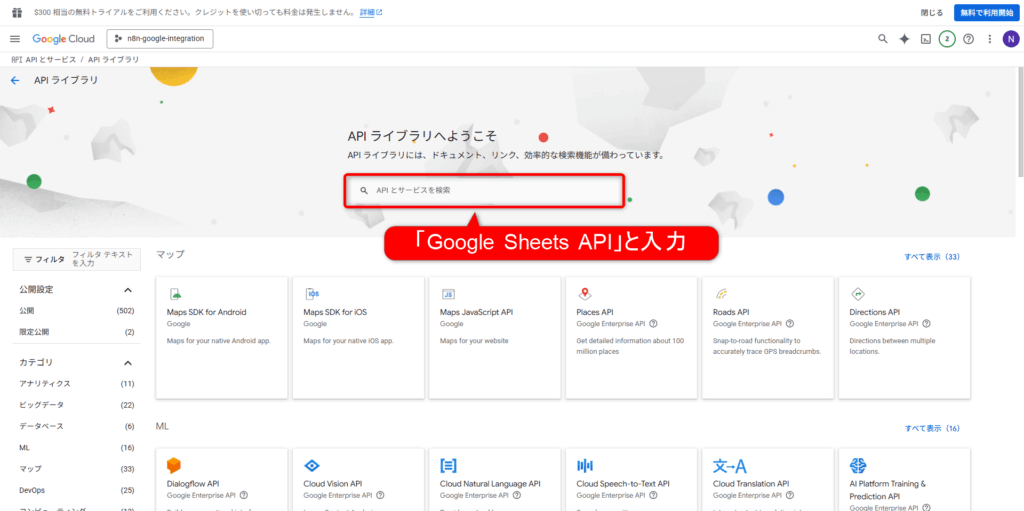Screen dimensions: 1024x511
Task: Filter by 公開 visibility option
Action: (x=27, y=311)
